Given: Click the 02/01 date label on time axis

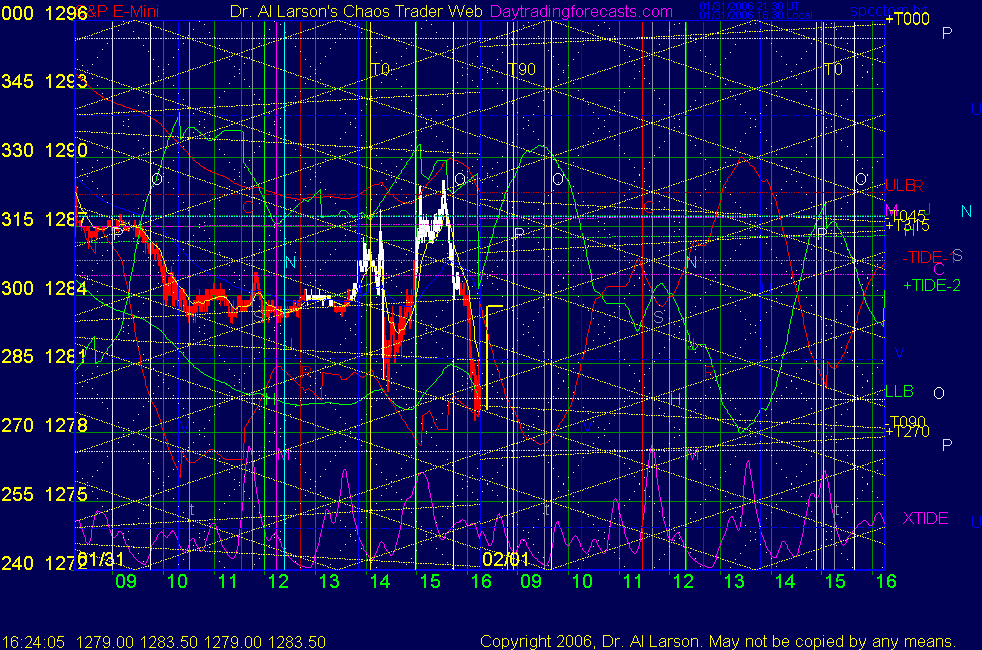Looking at the screenshot, I should [x=505, y=559].
